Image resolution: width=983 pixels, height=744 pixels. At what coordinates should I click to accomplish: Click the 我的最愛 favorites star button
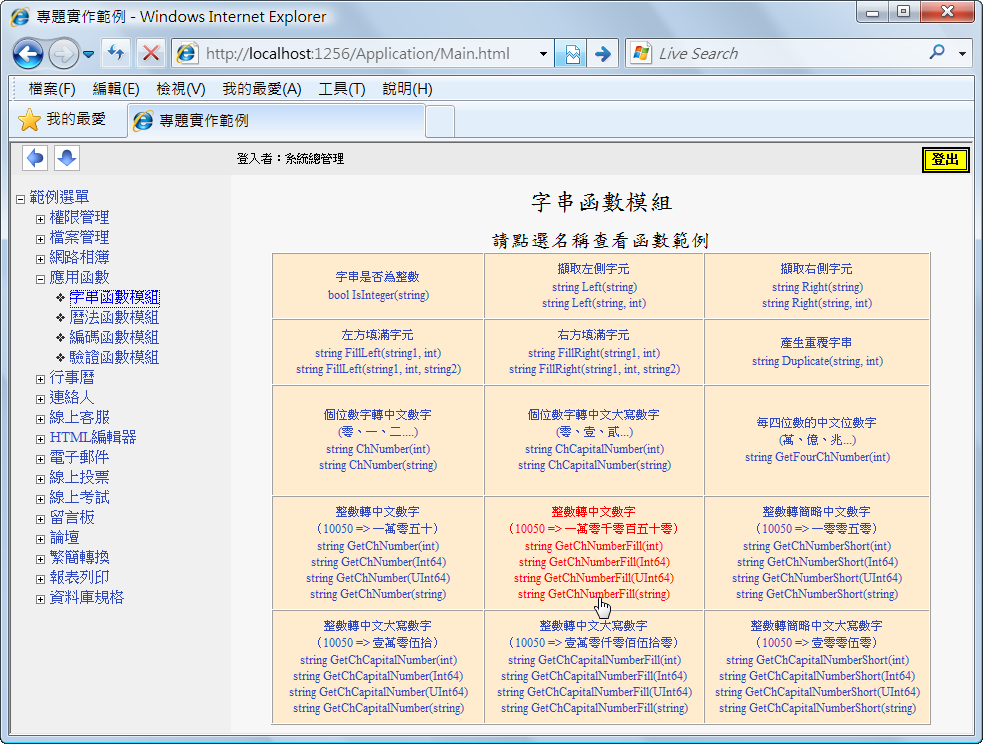[x=62, y=119]
